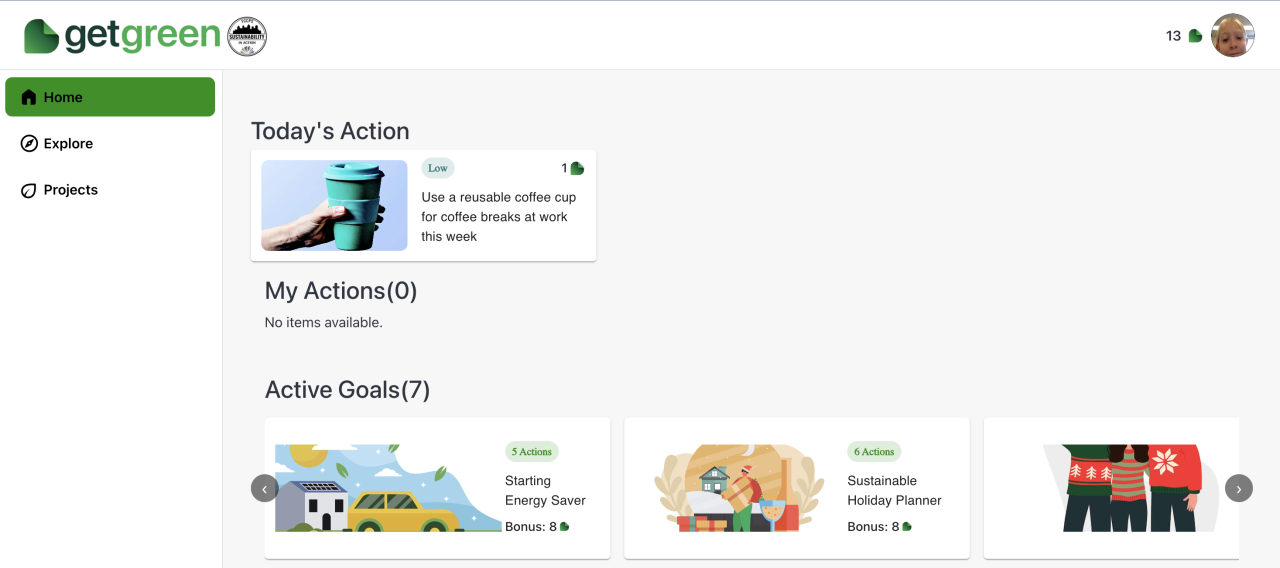
Task: Go to the Explore menu item
Action: point(68,144)
